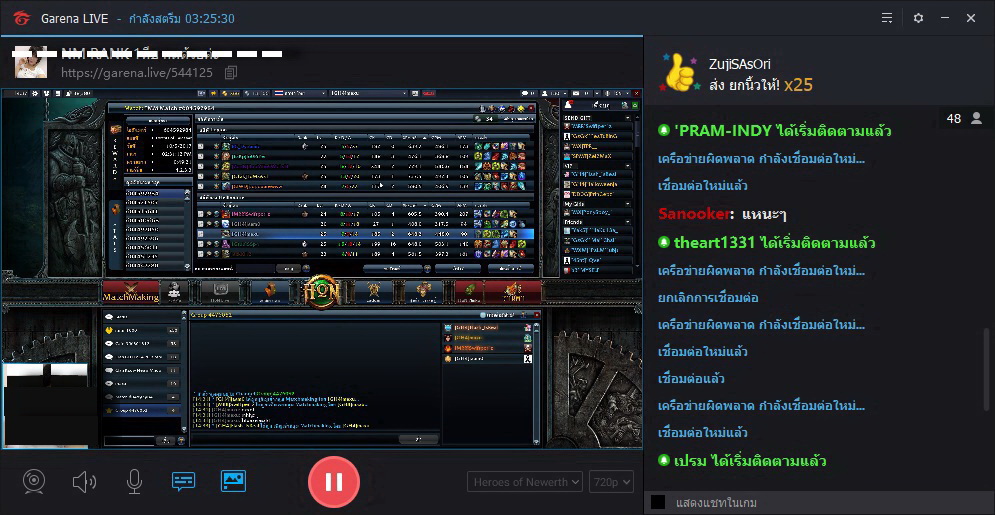Screen dimensions: 995x515
Task: Enable the show in-game chat checkbox
Action: coord(658,502)
